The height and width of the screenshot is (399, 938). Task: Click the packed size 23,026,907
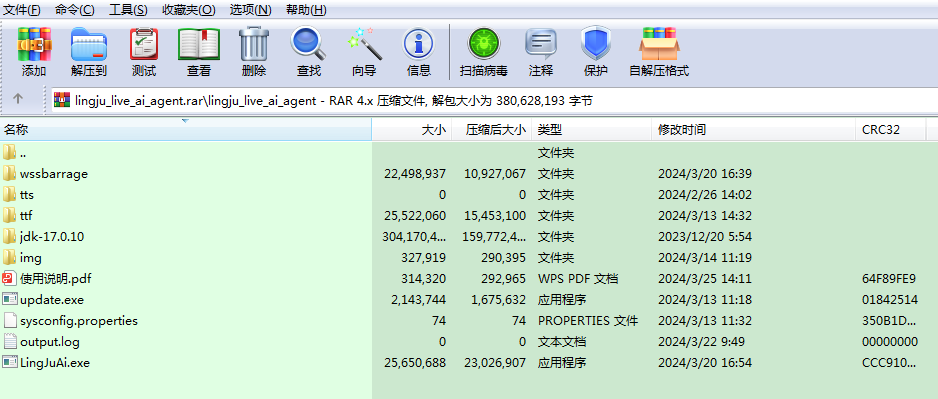click(495, 363)
